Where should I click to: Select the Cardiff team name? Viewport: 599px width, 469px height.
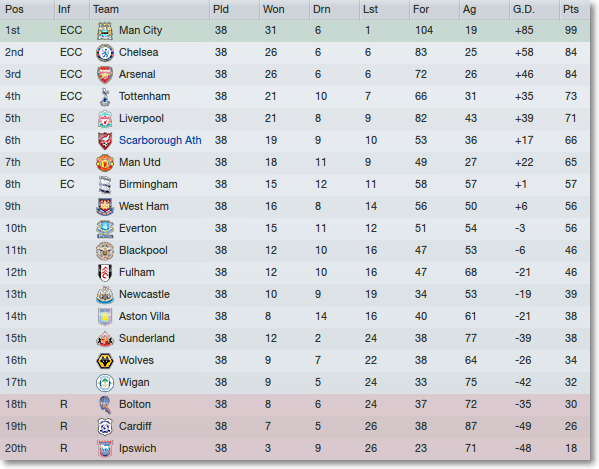tap(135, 426)
